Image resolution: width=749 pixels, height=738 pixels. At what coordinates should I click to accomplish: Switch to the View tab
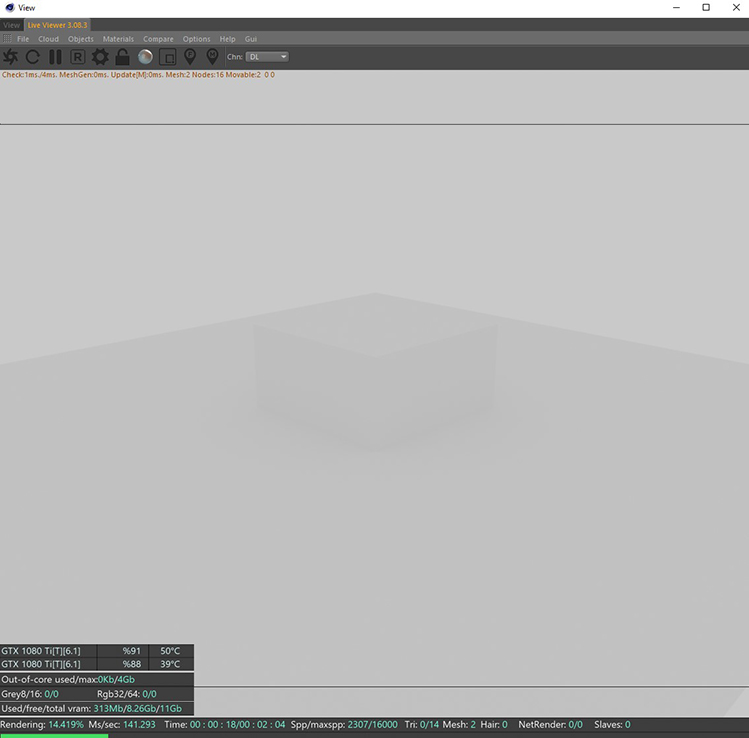tap(11, 25)
